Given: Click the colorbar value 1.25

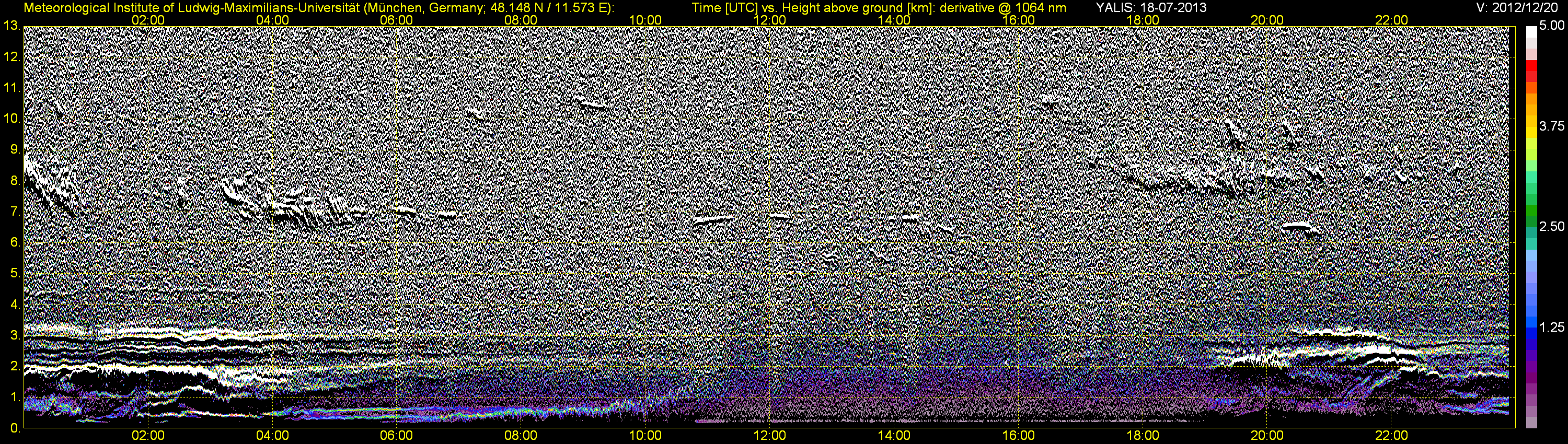Looking at the screenshot, I should click(x=1552, y=327).
